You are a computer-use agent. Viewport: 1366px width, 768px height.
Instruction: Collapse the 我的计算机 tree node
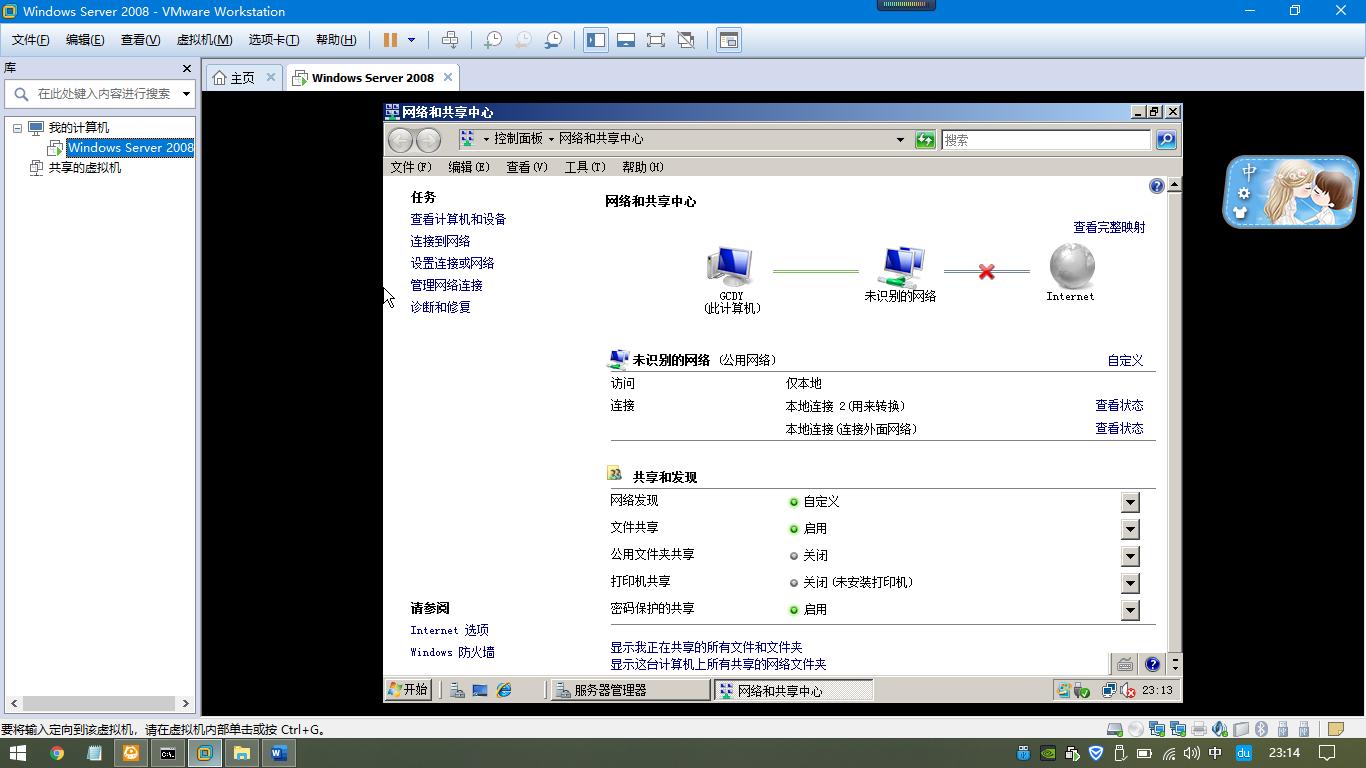[17, 128]
